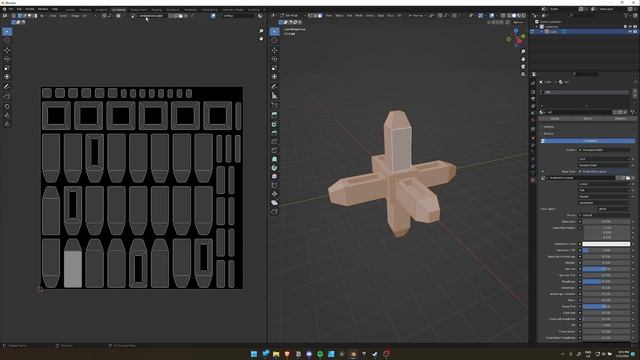Switch perspective/orthographic view icon
Screen dimensions: 640x360
(523, 74)
